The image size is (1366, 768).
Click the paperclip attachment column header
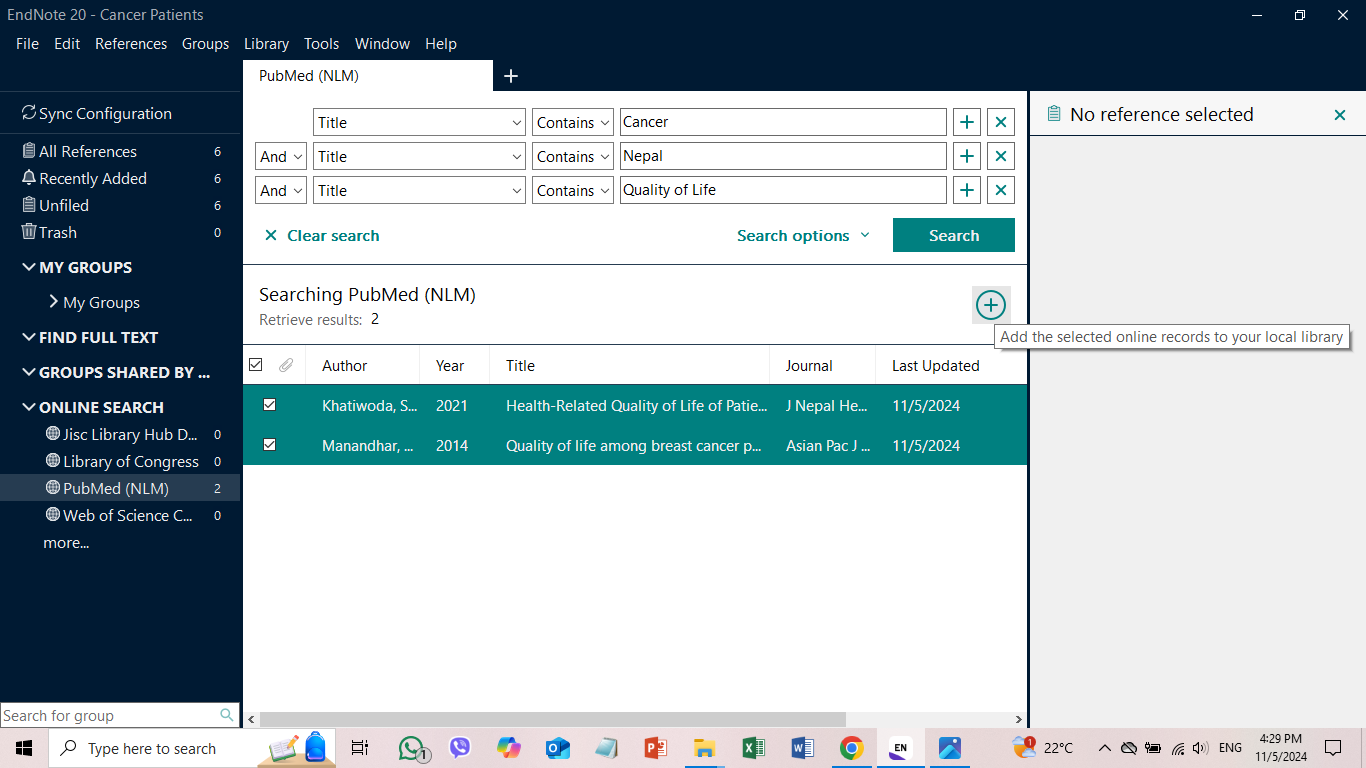tap(286, 365)
